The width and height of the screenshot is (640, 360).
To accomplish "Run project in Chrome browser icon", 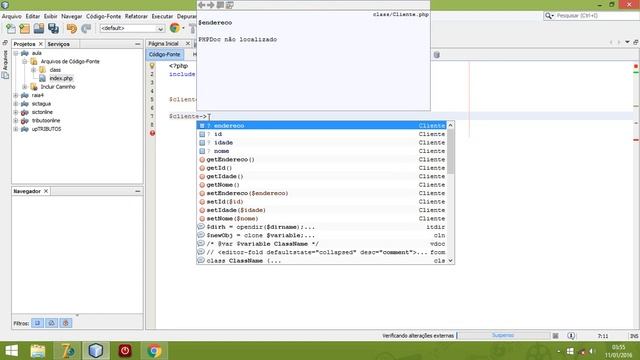I will [x=175, y=28].
